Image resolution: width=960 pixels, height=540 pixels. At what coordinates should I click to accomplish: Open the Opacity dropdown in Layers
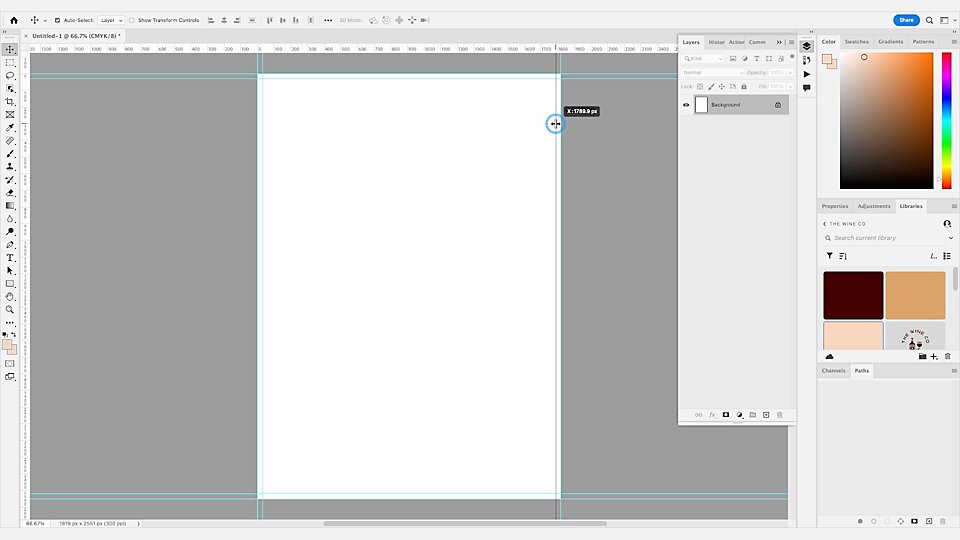click(790, 72)
